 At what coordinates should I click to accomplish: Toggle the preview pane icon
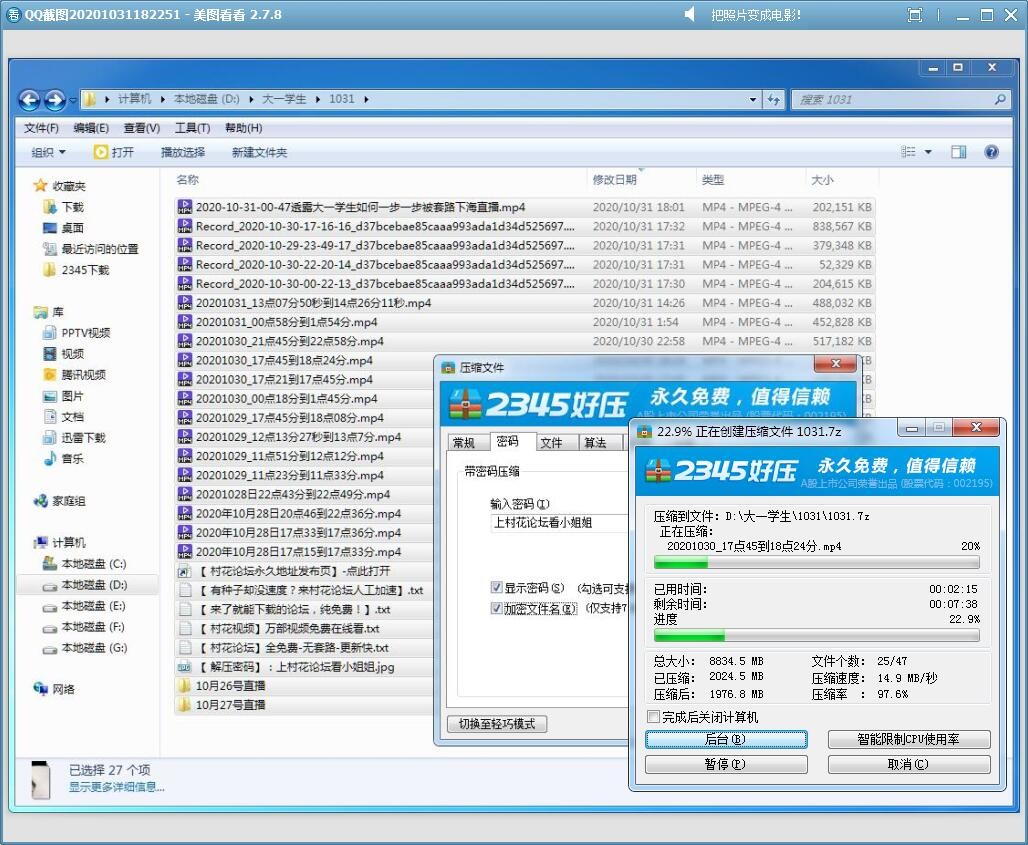click(x=958, y=152)
